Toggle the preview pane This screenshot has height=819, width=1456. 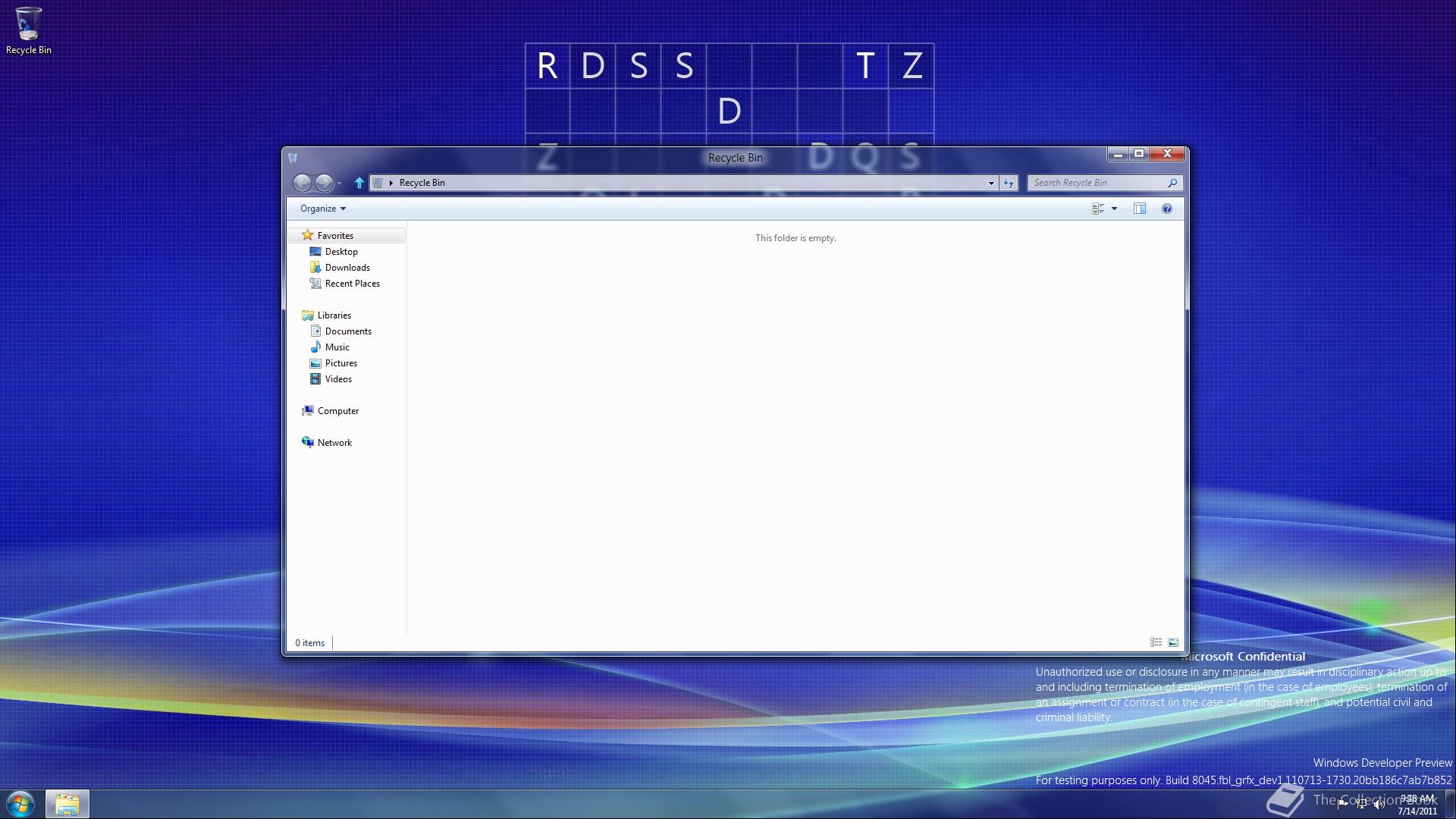[x=1139, y=209]
